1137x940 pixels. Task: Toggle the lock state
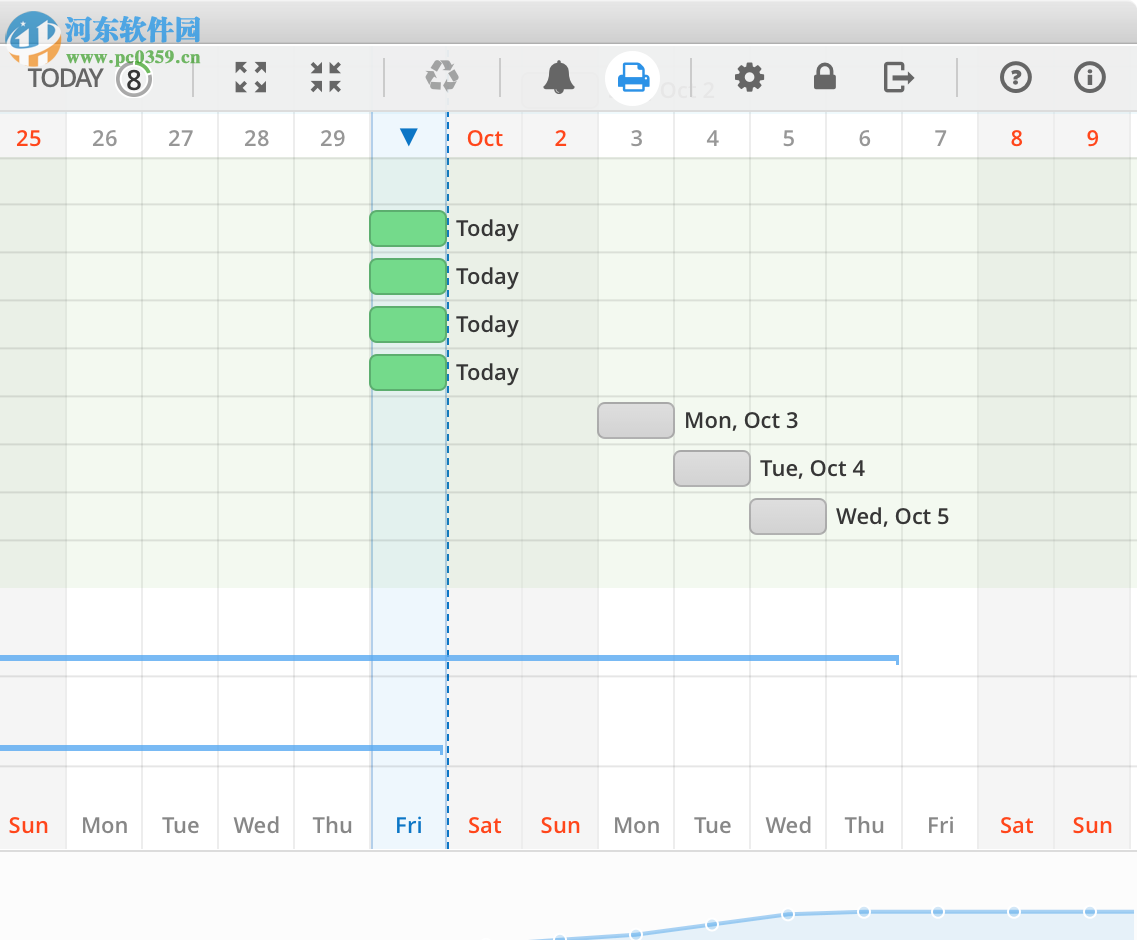[x=824, y=77]
